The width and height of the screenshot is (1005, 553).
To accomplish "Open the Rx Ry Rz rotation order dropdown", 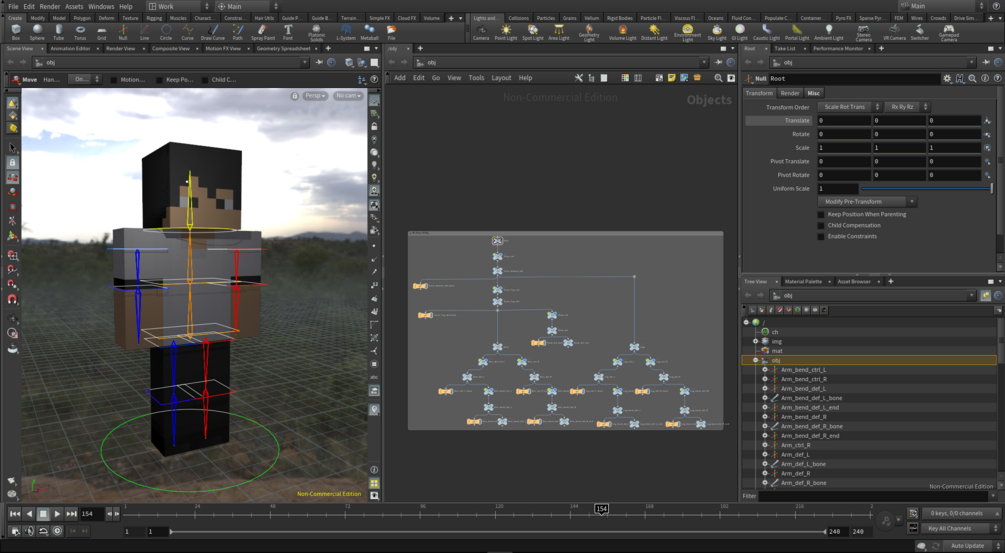I will (906, 107).
